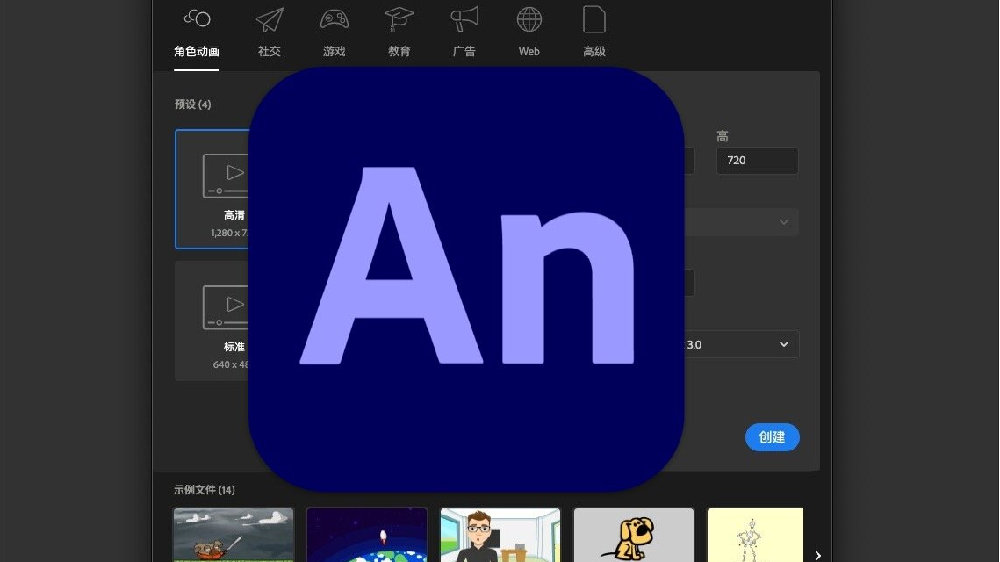1000x562 pixels.
Task: Open the 高级 advanced tab
Action: pyautogui.click(x=594, y=33)
